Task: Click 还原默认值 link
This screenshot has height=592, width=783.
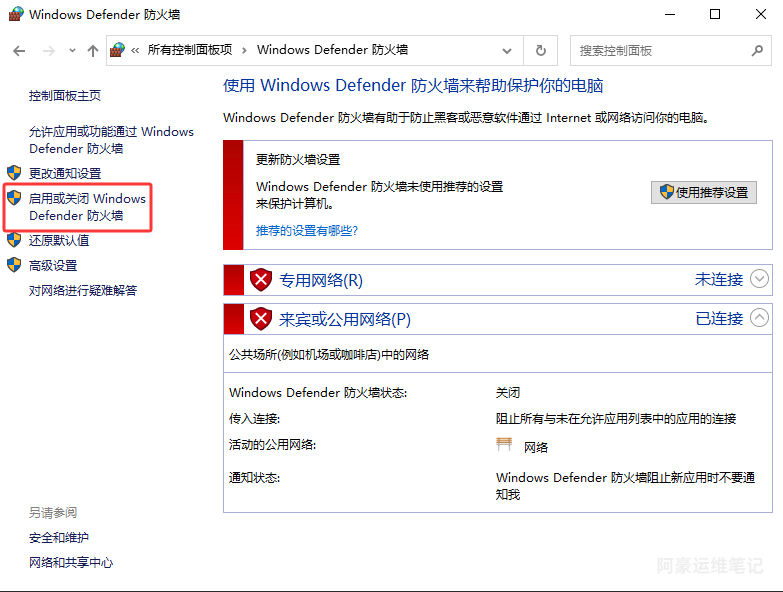Action: (59, 241)
